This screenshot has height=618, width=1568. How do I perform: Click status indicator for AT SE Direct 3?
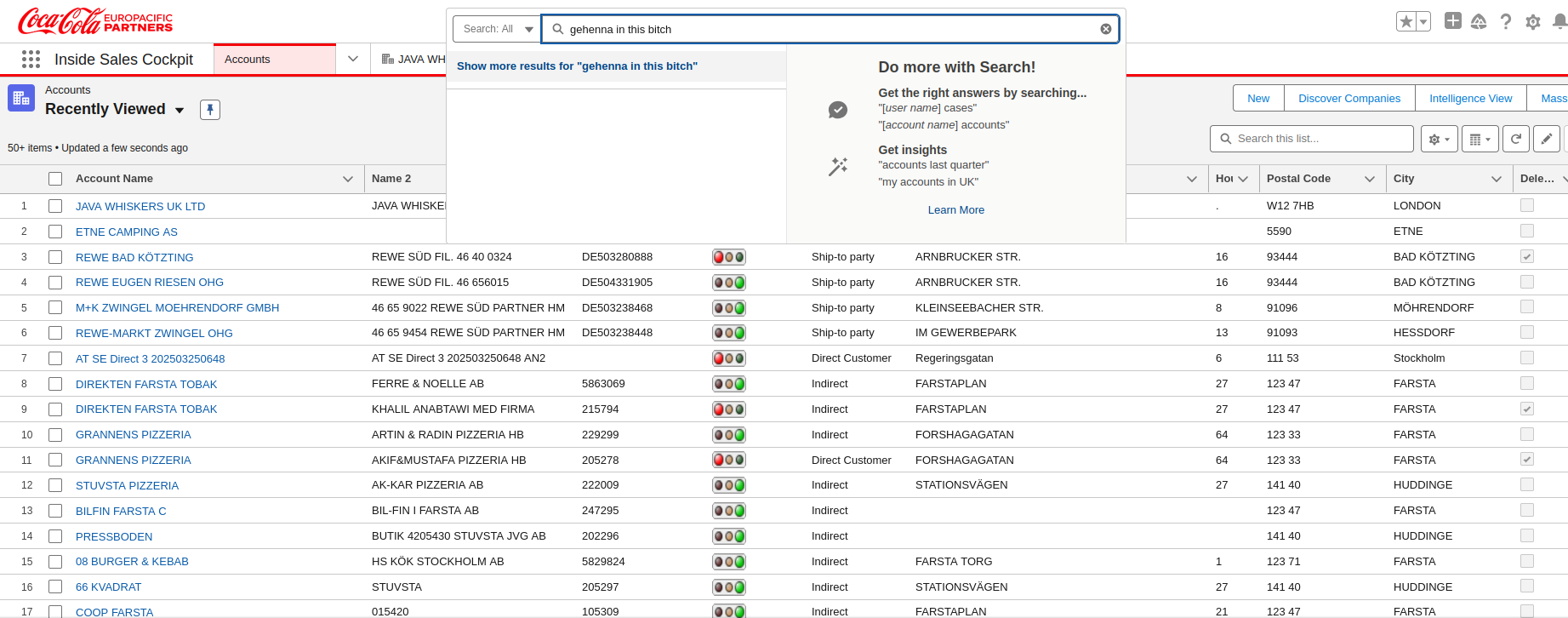click(729, 358)
